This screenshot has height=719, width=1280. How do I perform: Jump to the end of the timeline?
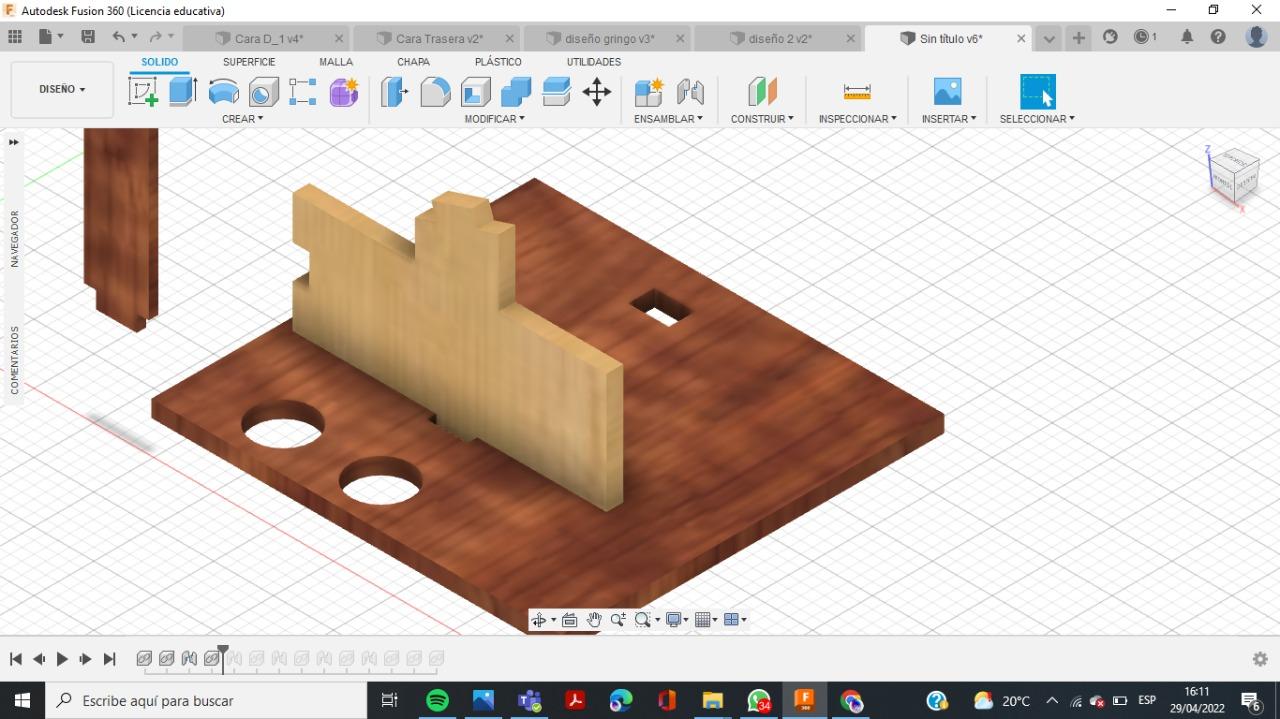[110, 659]
